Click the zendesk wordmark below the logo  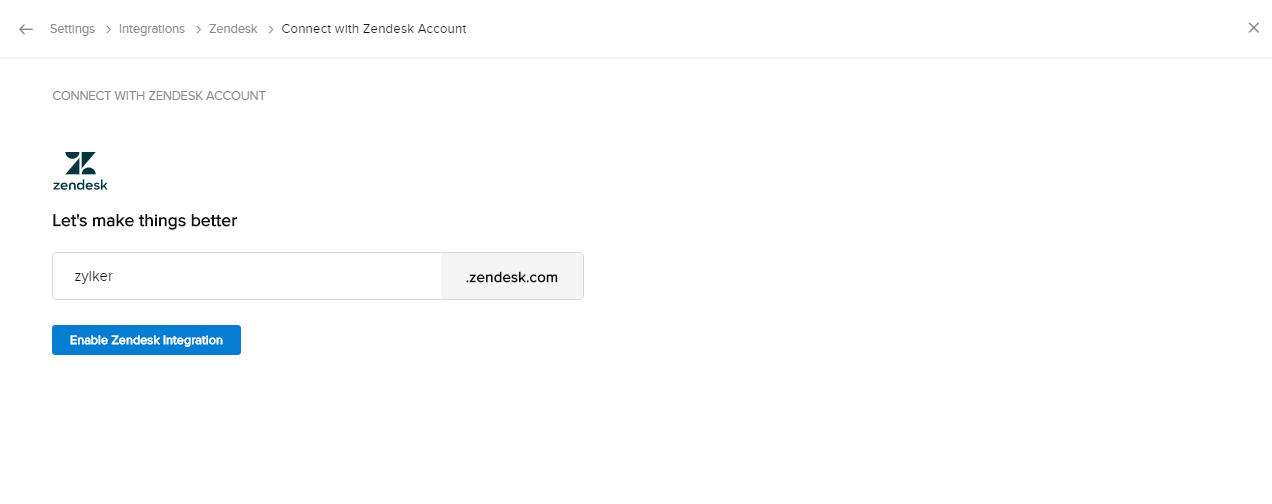[80, 185]
